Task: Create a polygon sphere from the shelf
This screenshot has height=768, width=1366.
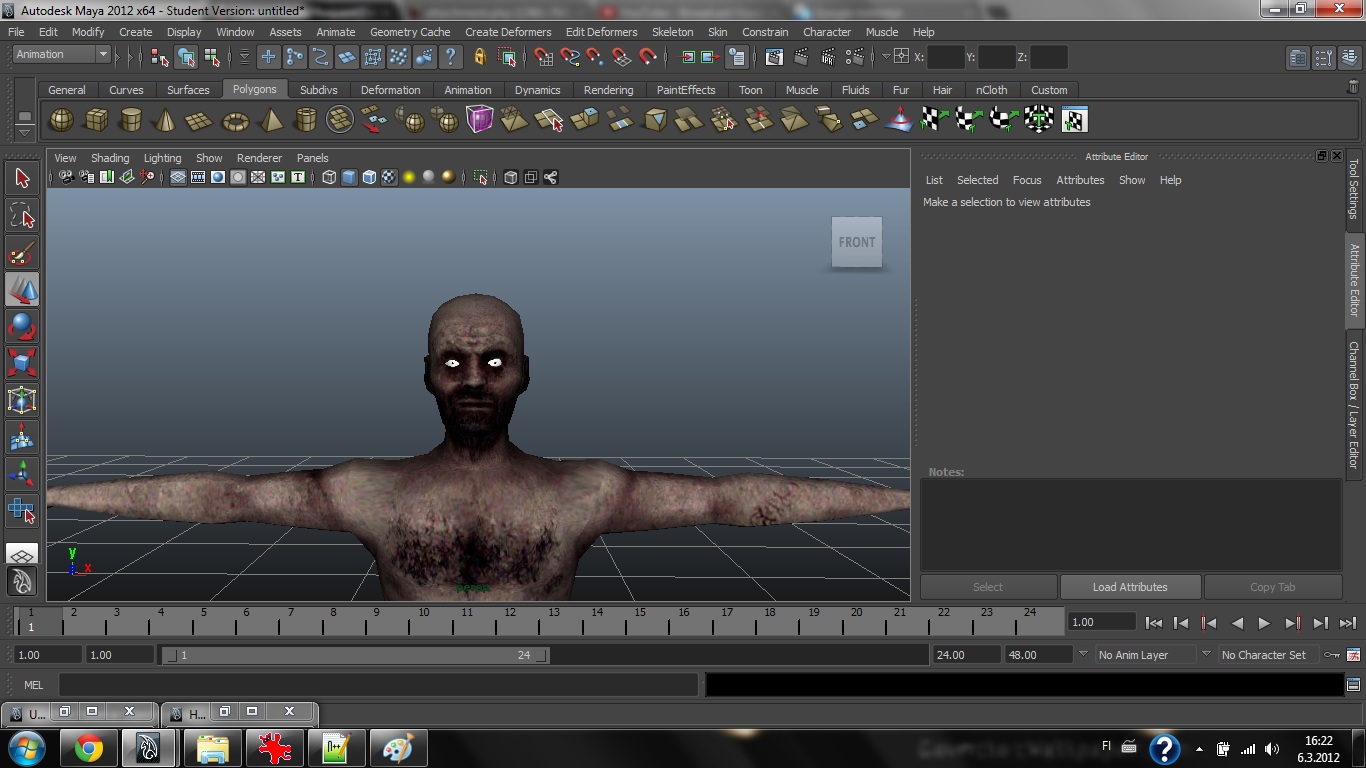Action: coord(62,120)
